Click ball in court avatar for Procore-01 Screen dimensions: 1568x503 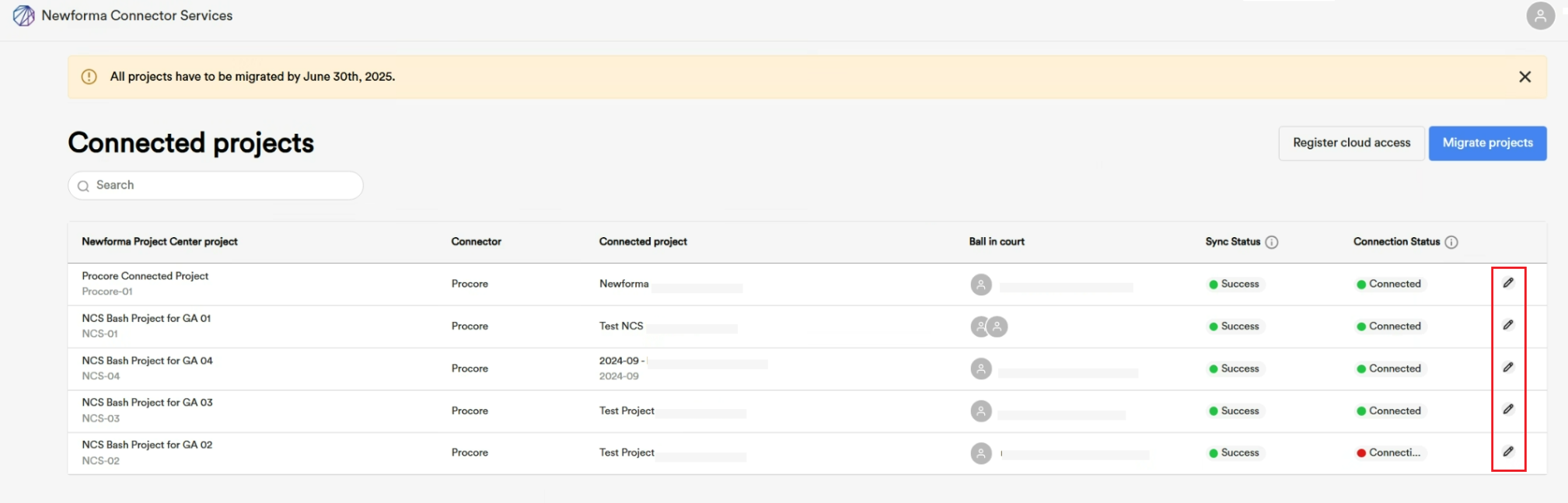tap(981, 285)
